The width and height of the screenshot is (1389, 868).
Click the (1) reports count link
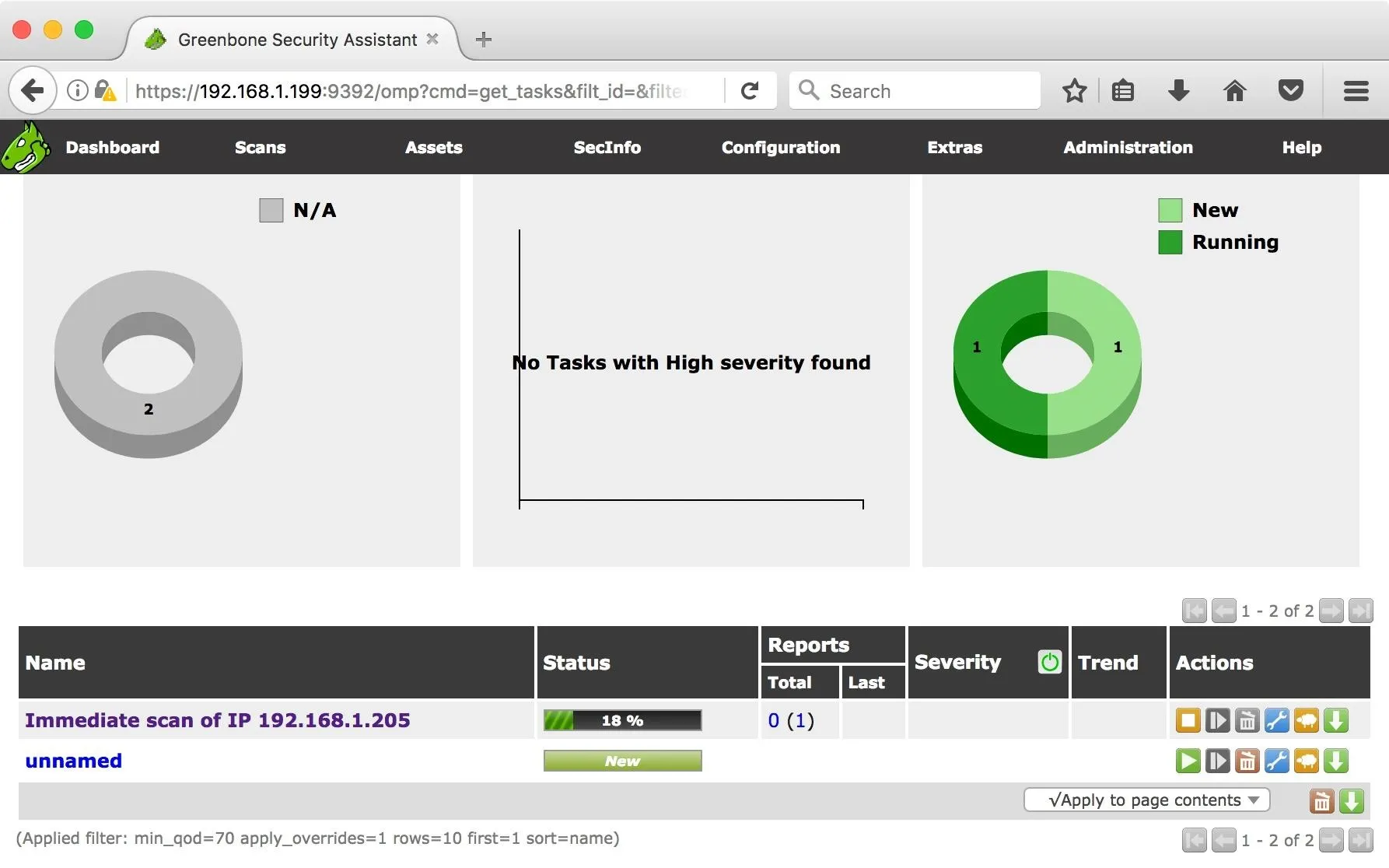click(x=800, y=720)
